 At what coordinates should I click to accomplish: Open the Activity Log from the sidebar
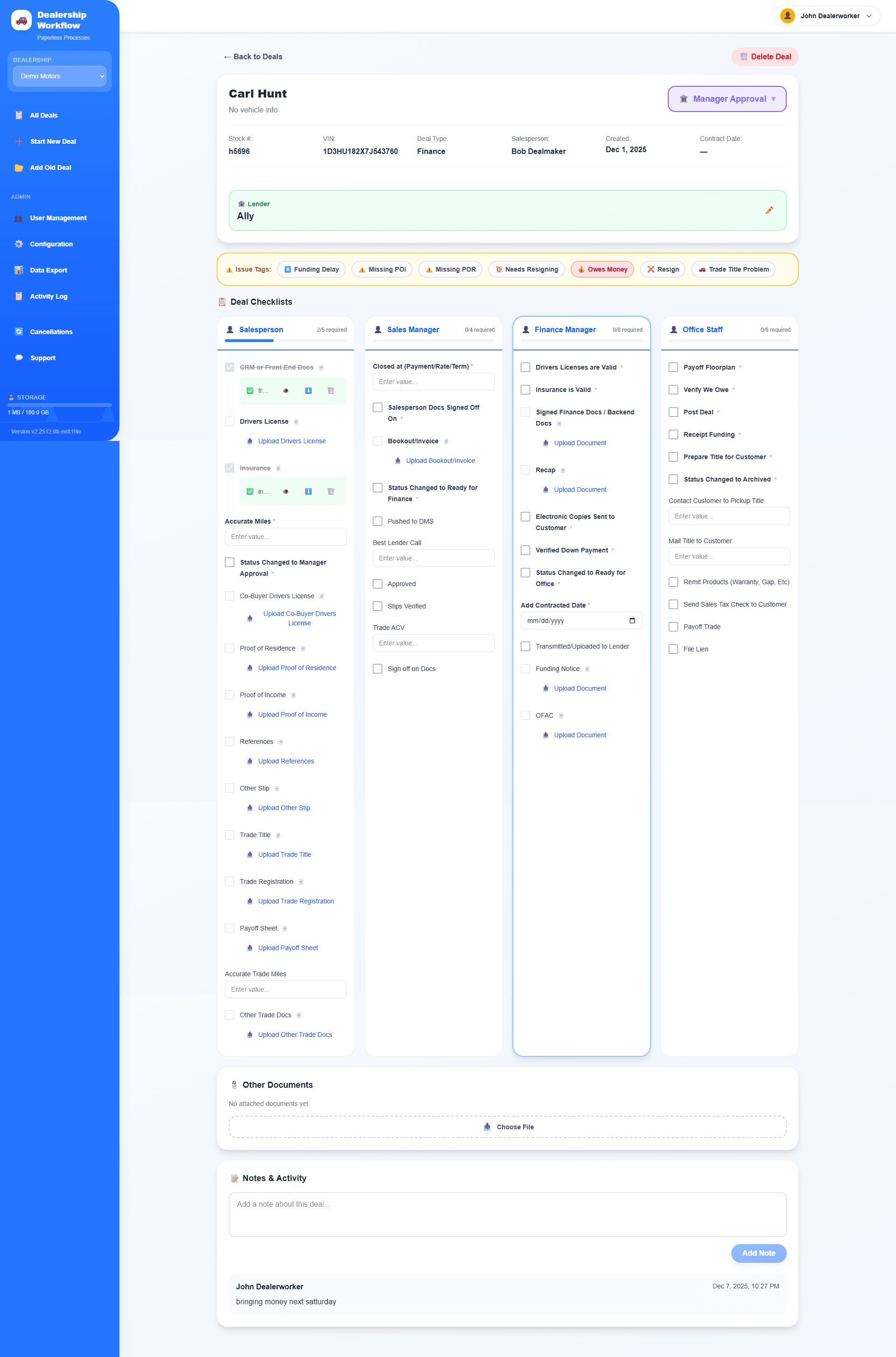click(x=49, y=296)
